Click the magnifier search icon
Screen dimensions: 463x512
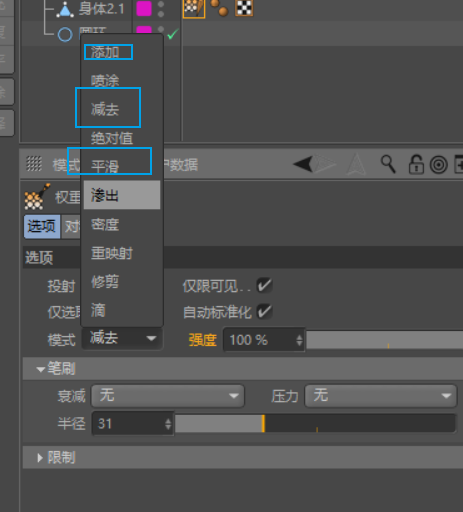pyautogui.click(x=388, y=164)
